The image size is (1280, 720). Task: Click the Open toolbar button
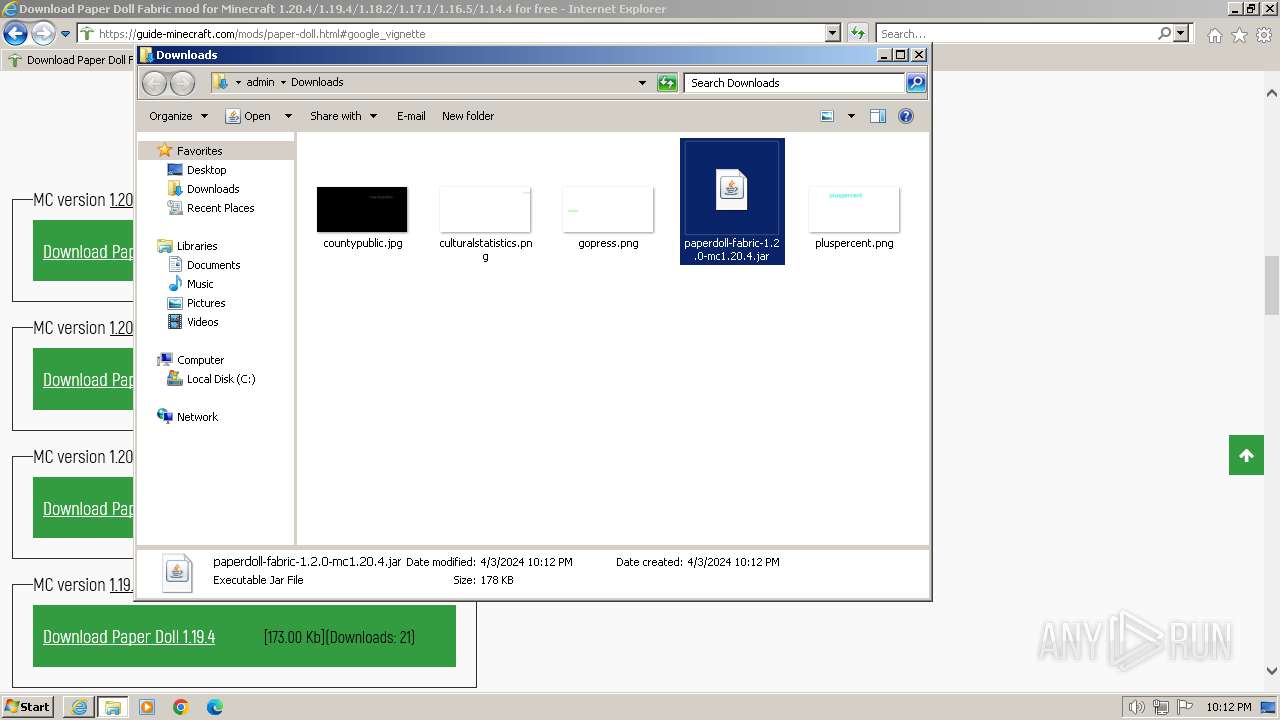[x=249, y=116]
